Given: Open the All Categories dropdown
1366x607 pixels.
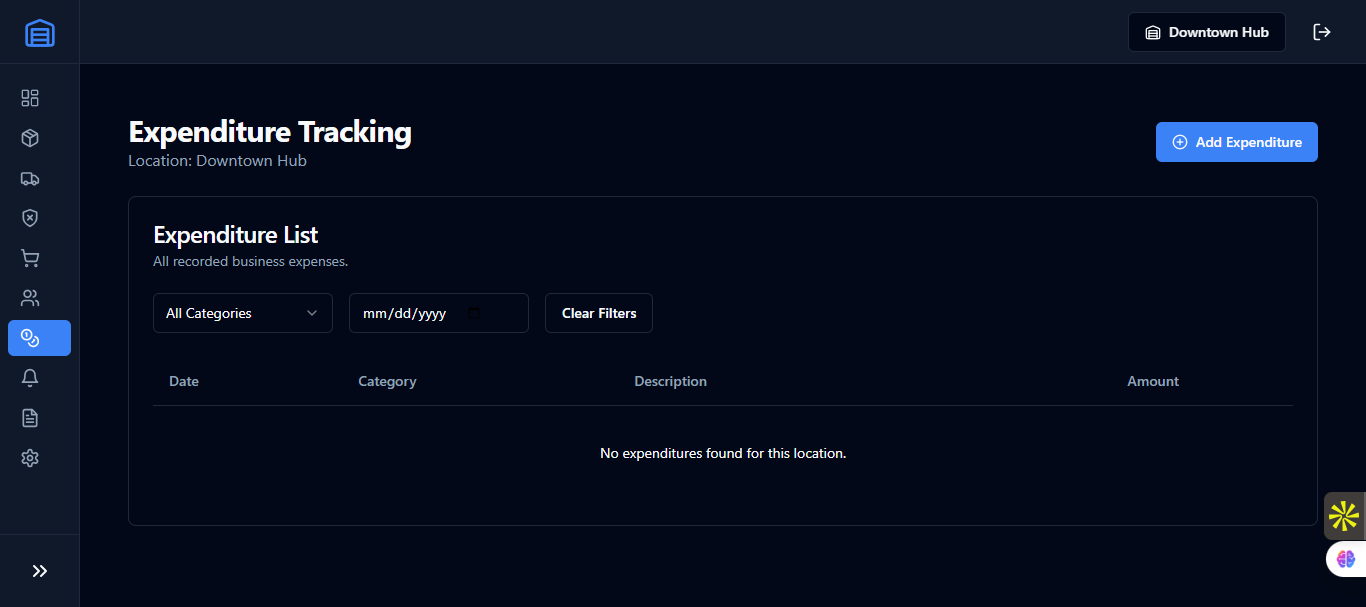Looking at the screenshot, I should click(x=242, y=313).
